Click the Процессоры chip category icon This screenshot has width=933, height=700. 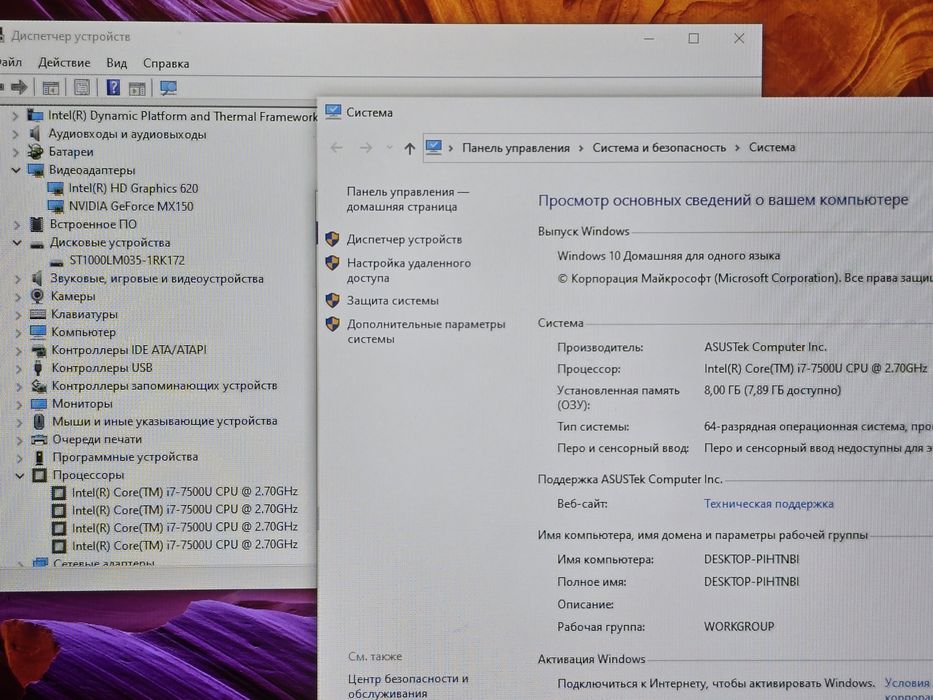point(40,475)
